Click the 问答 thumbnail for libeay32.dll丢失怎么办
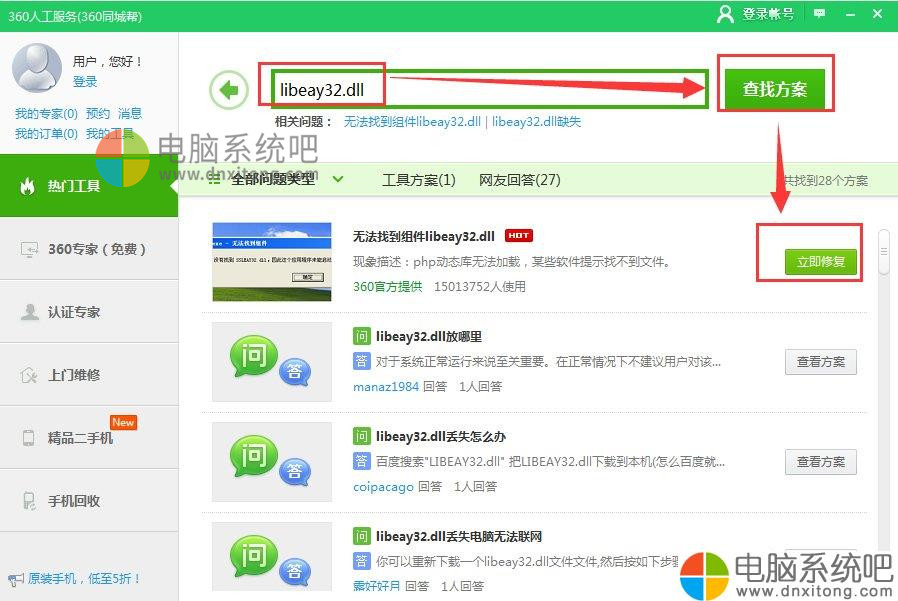898x601 pixels. 271,462
